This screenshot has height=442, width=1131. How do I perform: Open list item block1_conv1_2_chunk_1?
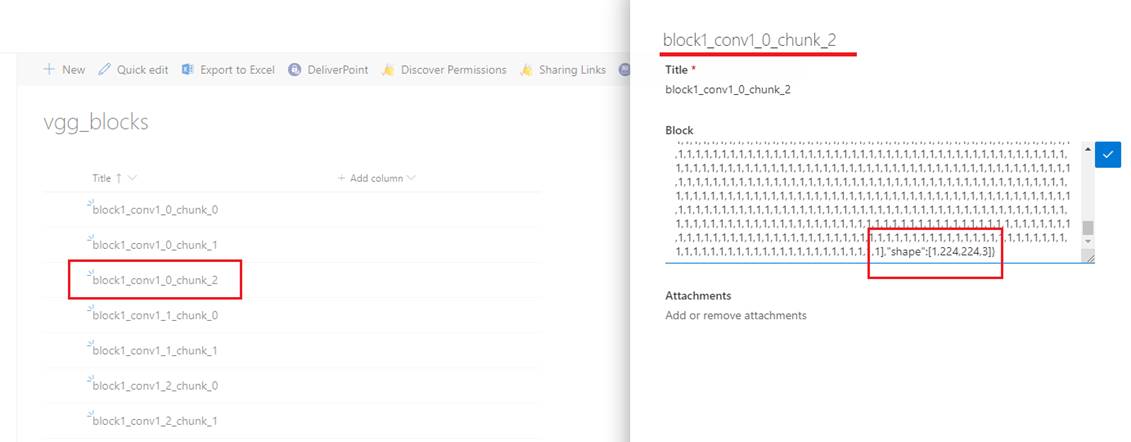(155, 420)
